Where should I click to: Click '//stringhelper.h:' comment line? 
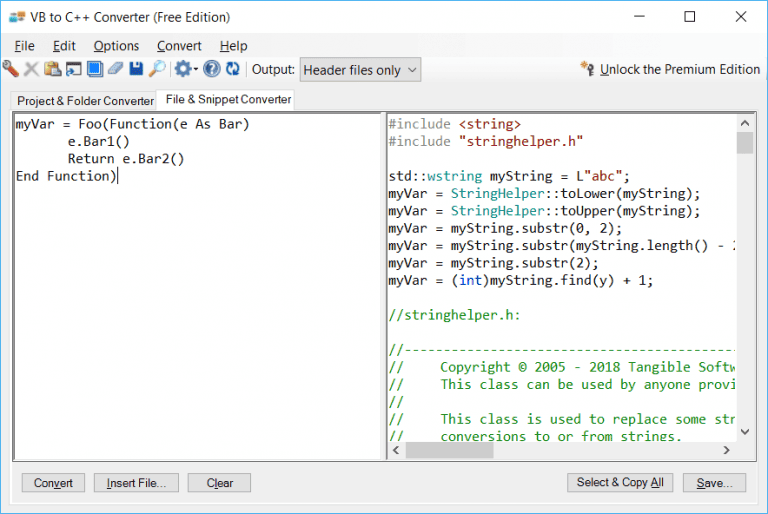click(455, 315)
